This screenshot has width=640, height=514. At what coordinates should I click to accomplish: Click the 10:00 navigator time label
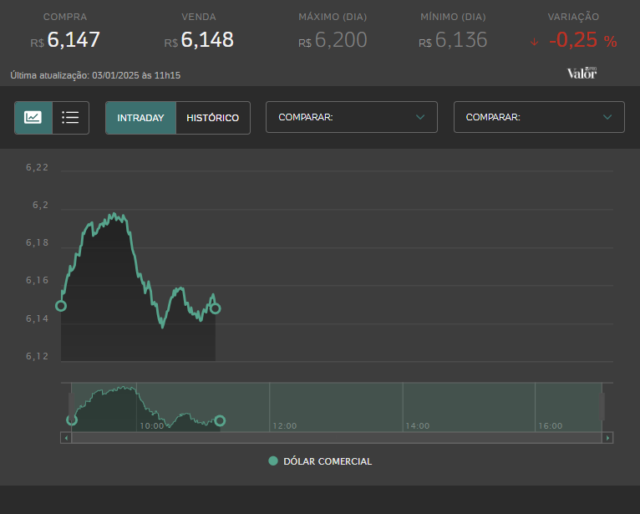coord(152,426)
